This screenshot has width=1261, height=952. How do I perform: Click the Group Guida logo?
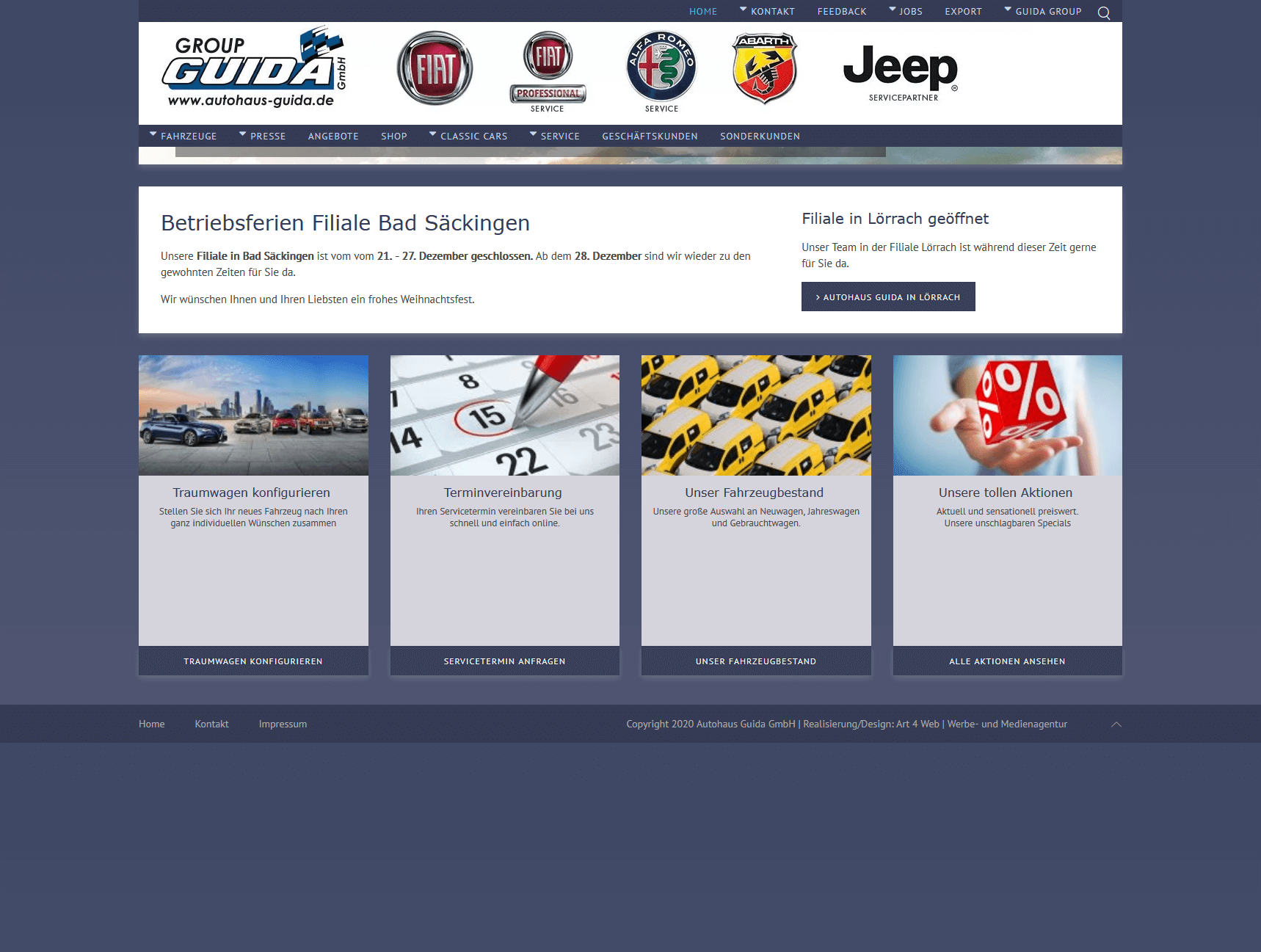tap(253, 70)
